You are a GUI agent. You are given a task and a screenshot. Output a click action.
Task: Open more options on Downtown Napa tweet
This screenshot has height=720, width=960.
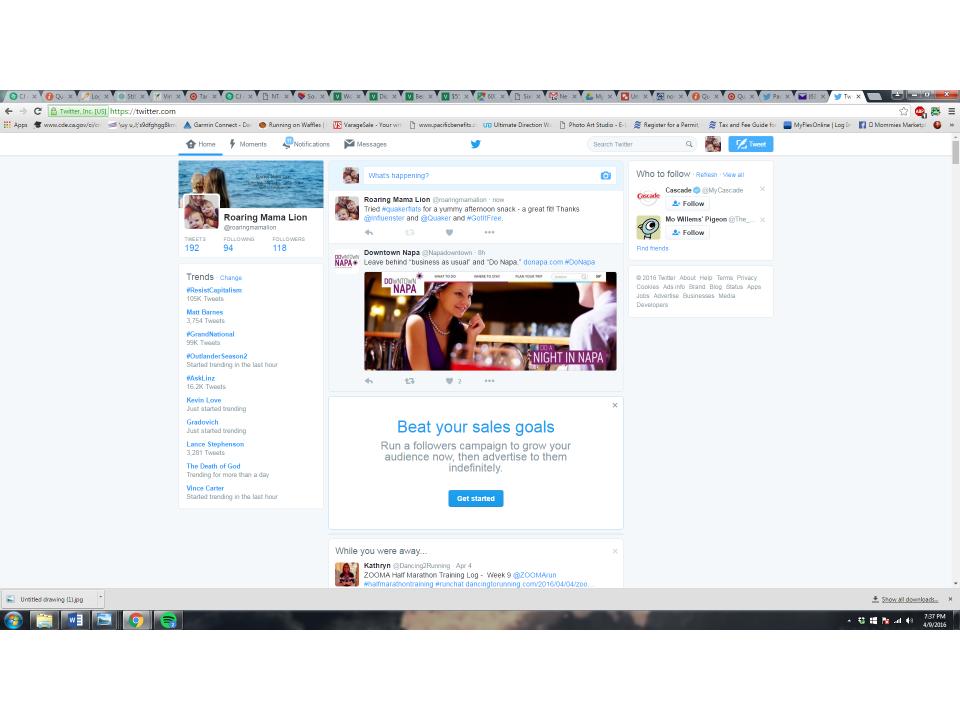[x=489, y=381]
